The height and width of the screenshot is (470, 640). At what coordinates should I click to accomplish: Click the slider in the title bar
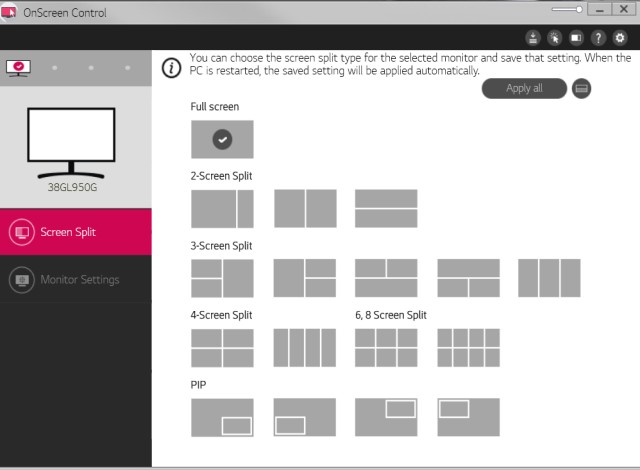[x=567, y=9]
